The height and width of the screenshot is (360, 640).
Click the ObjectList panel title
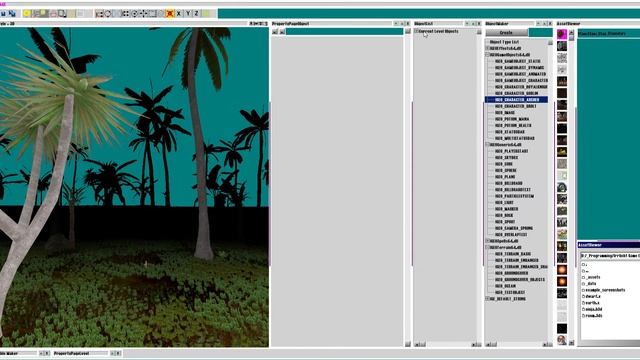[x=423, y=24]
